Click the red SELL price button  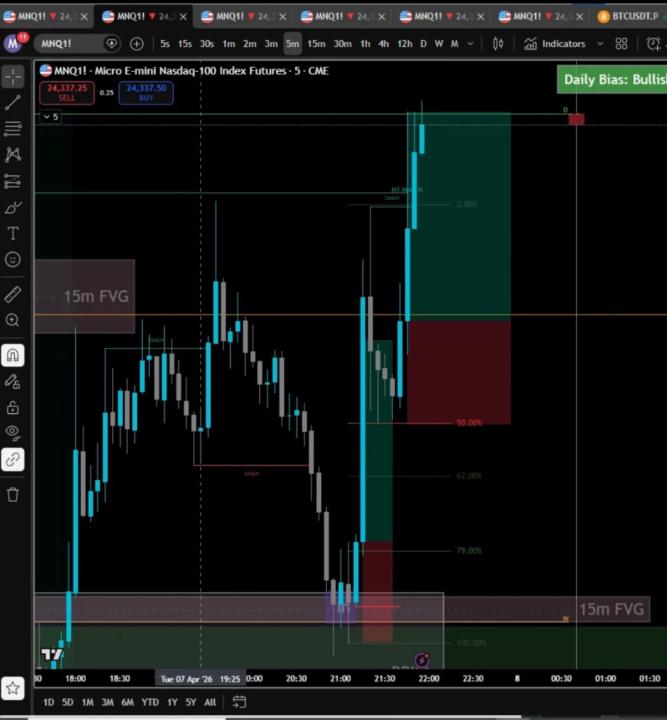coord(67,93)
